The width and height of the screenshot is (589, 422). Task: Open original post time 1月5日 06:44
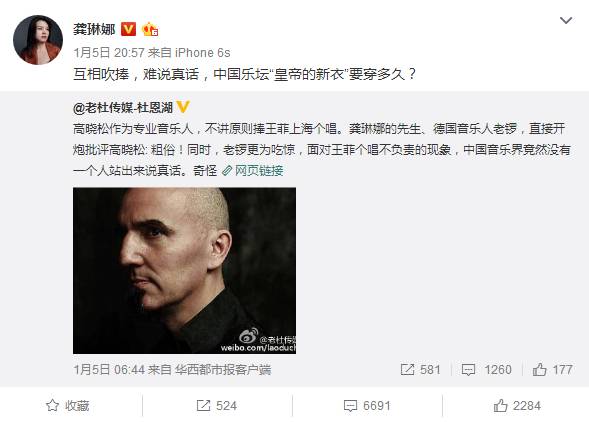click(x=109, y=370)
